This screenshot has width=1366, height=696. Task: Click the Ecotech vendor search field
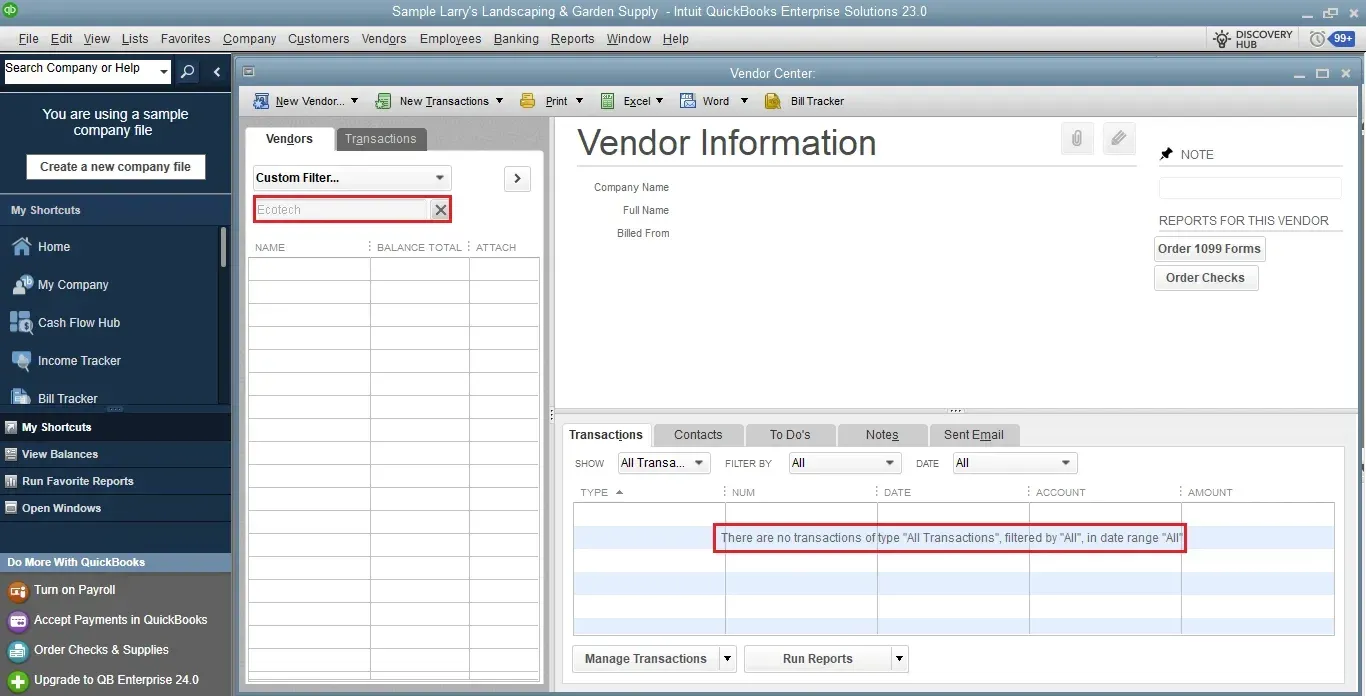point(342,210)
